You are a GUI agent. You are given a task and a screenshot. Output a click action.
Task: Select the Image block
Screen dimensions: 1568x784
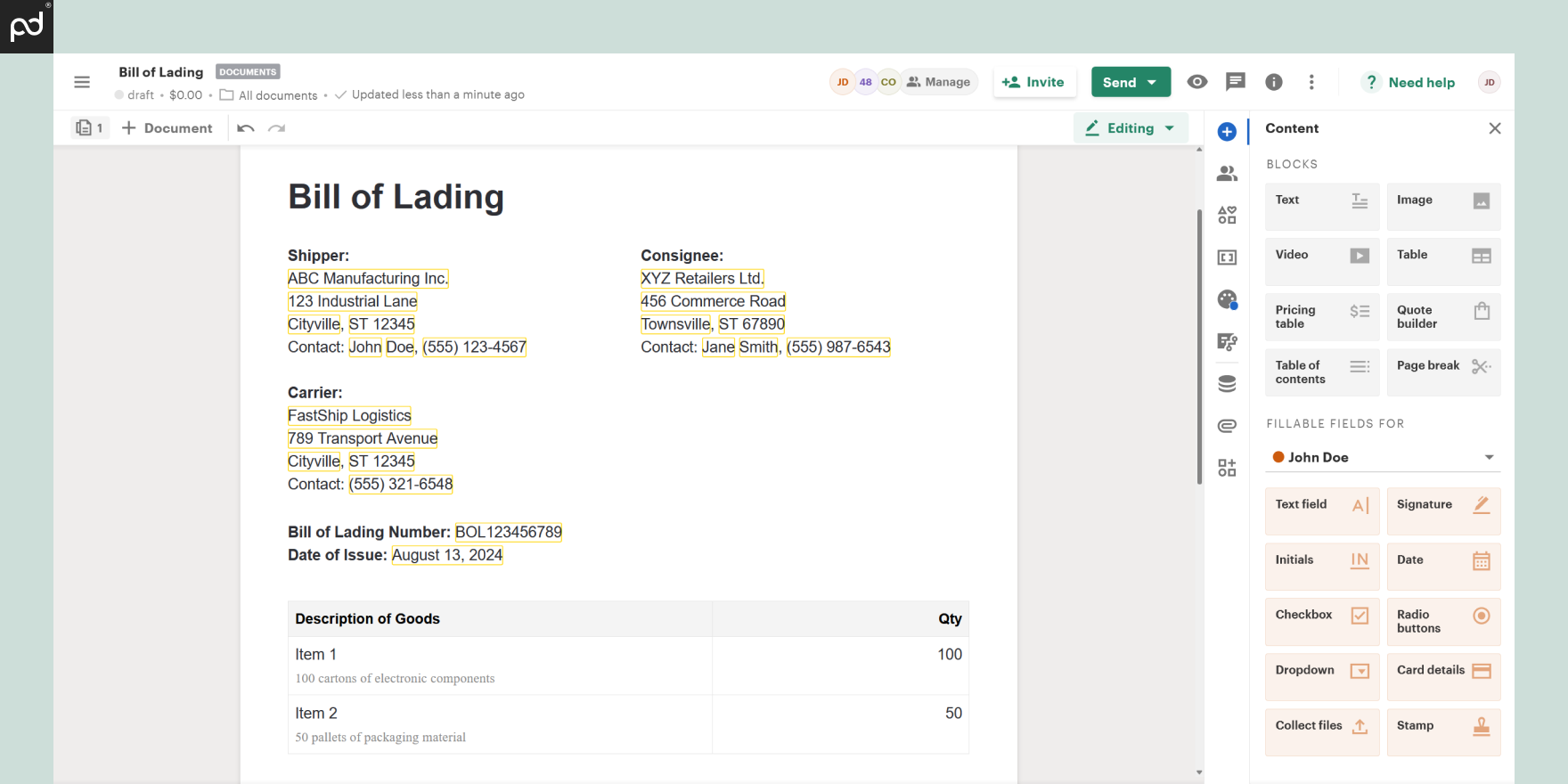1443,207
